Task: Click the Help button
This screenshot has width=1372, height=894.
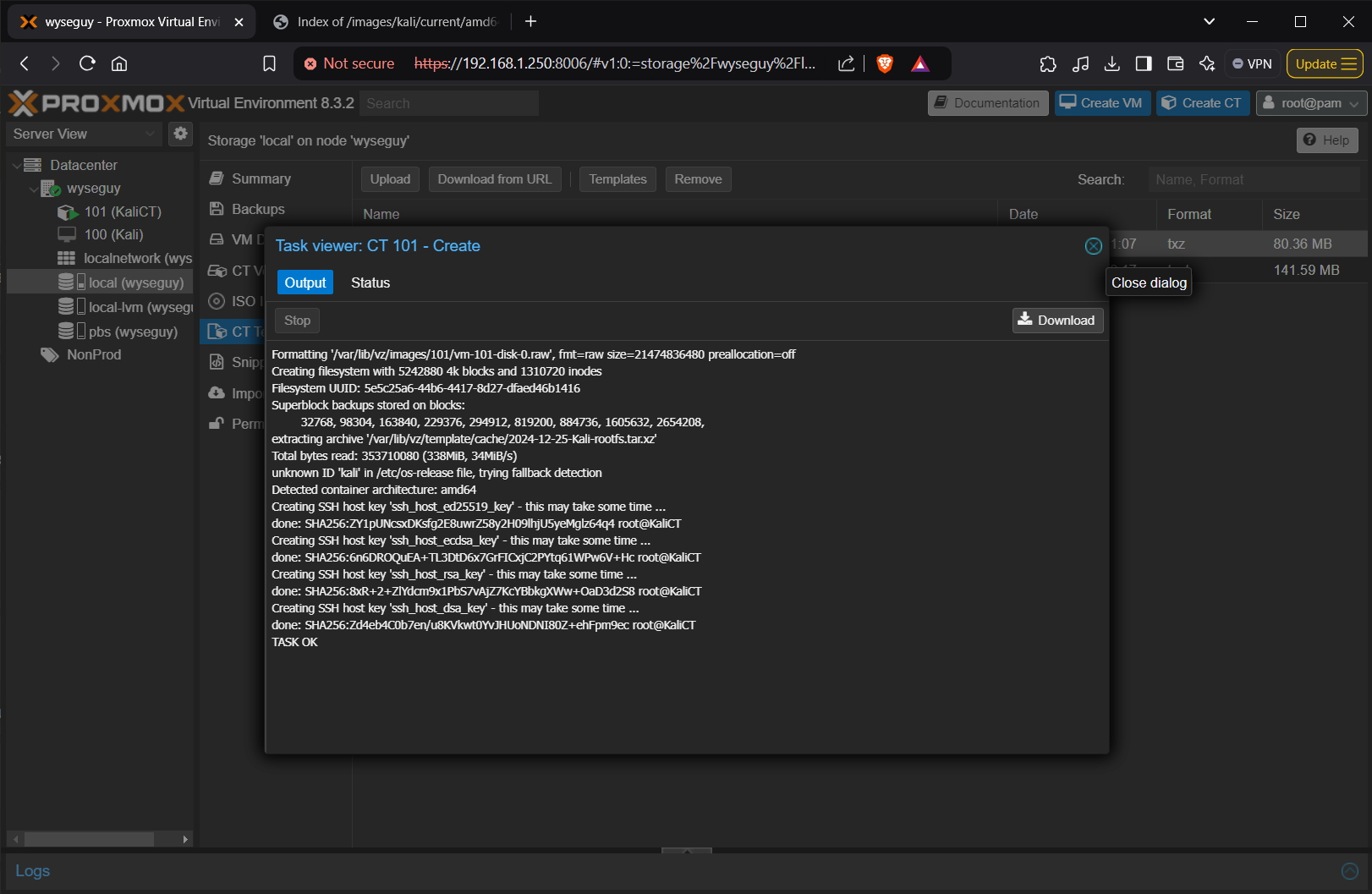Action: [x=1327, y=140]
